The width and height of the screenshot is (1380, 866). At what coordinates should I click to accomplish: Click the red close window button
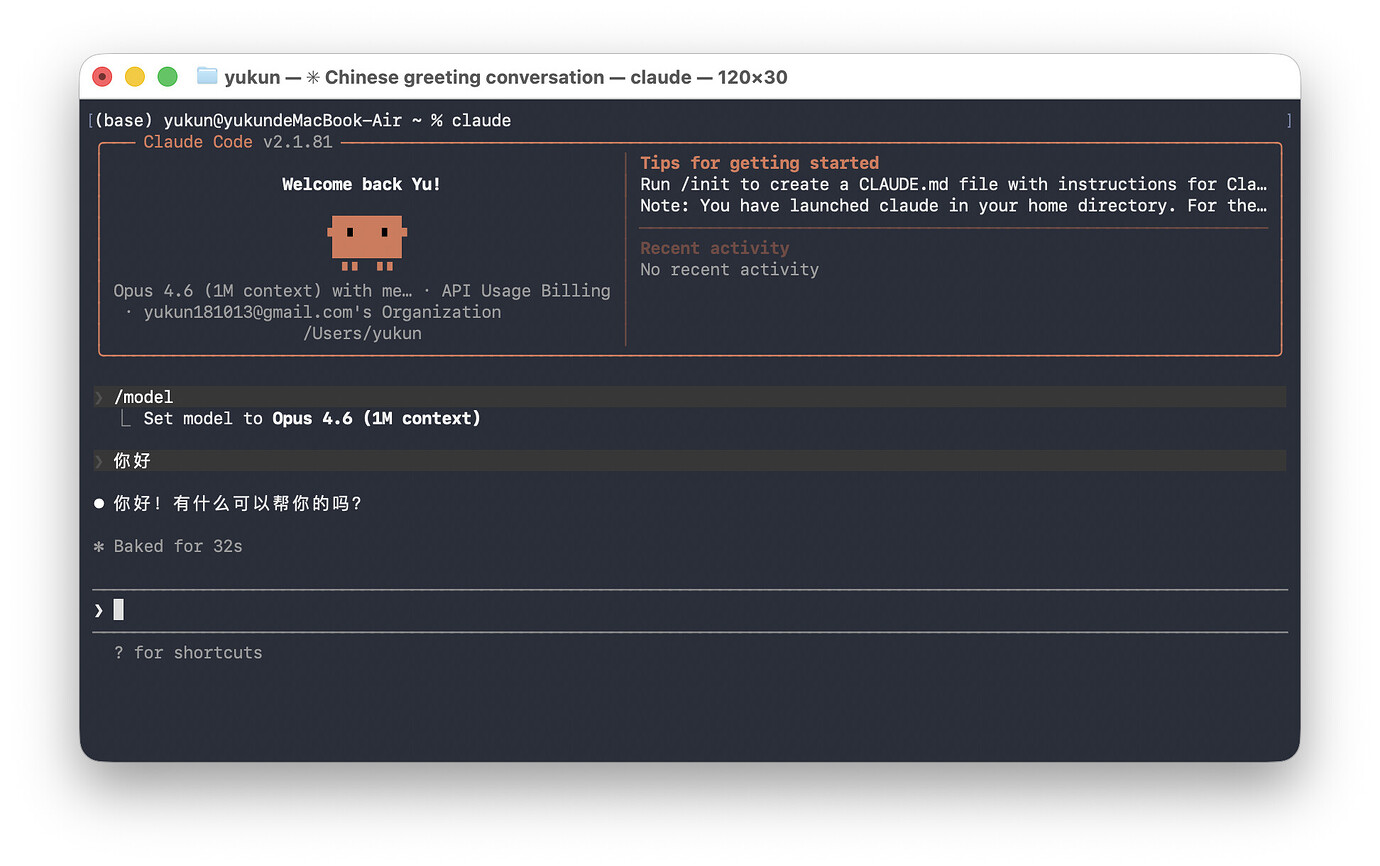click(102, 77)
